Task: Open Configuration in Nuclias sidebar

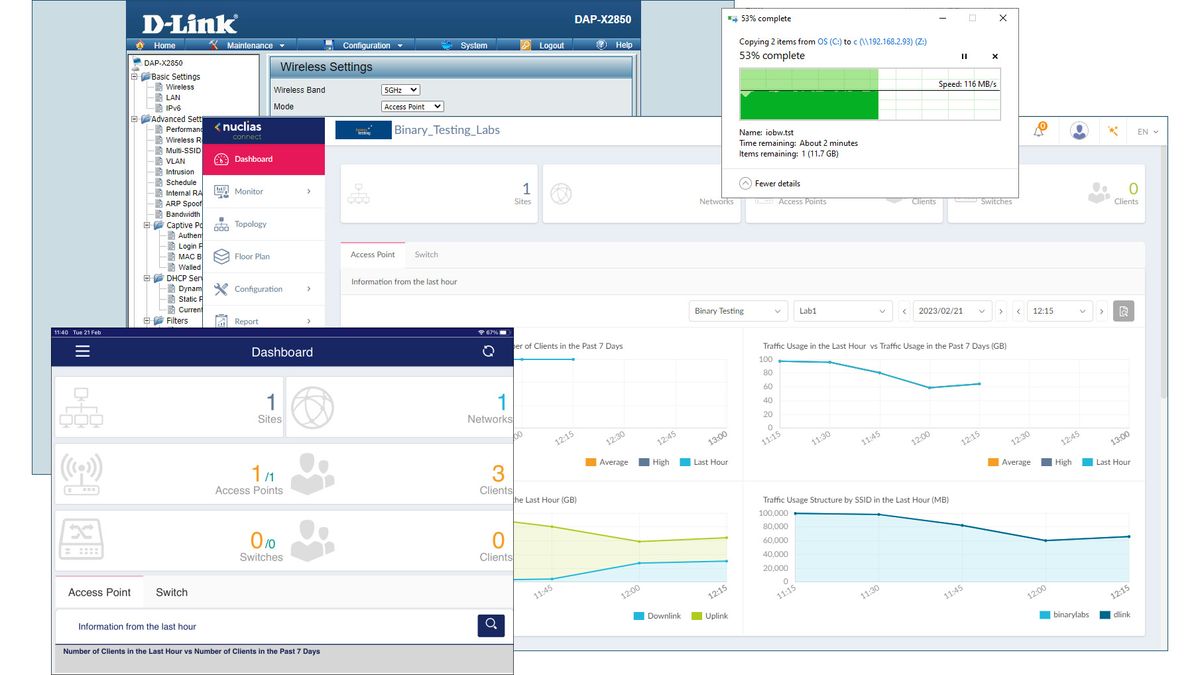Action: click(x=264, y=289)
